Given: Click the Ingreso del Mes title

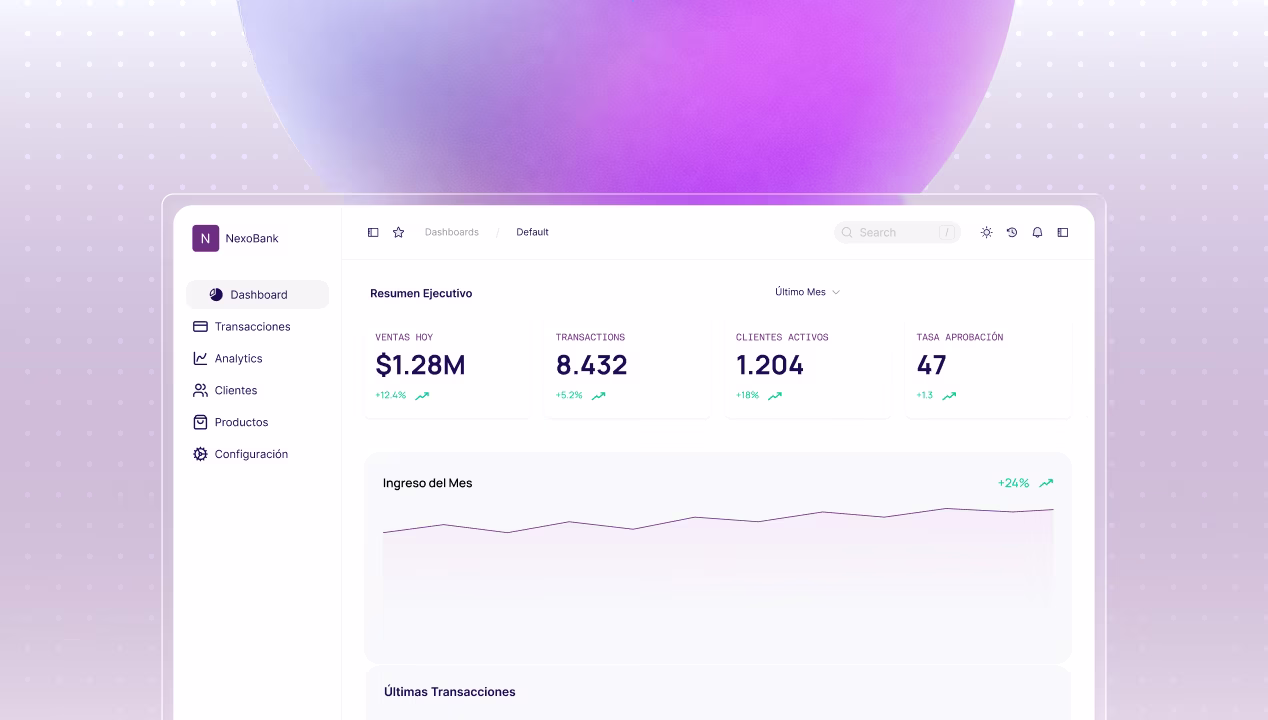Looking at the screenshot, I should [427, 483].
